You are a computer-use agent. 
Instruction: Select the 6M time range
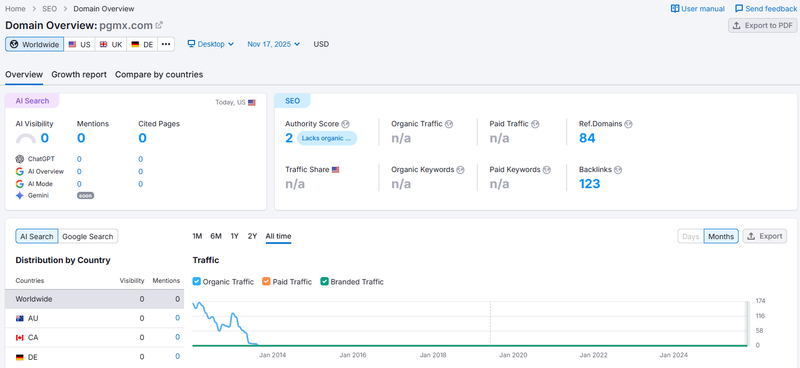[x=216, y=236]
